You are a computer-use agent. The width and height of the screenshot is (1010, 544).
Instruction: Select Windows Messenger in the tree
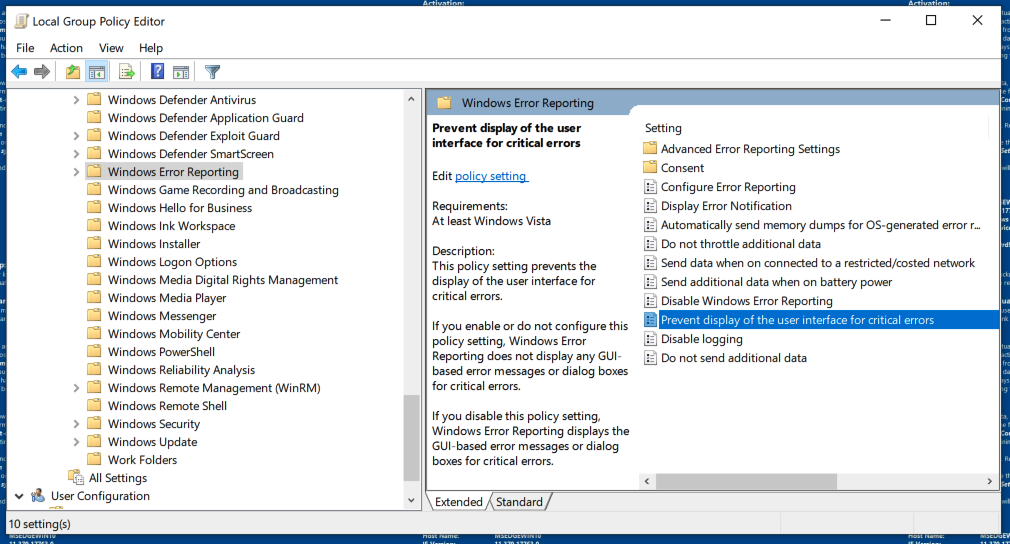pyautogui.click(x=162, y=316)
